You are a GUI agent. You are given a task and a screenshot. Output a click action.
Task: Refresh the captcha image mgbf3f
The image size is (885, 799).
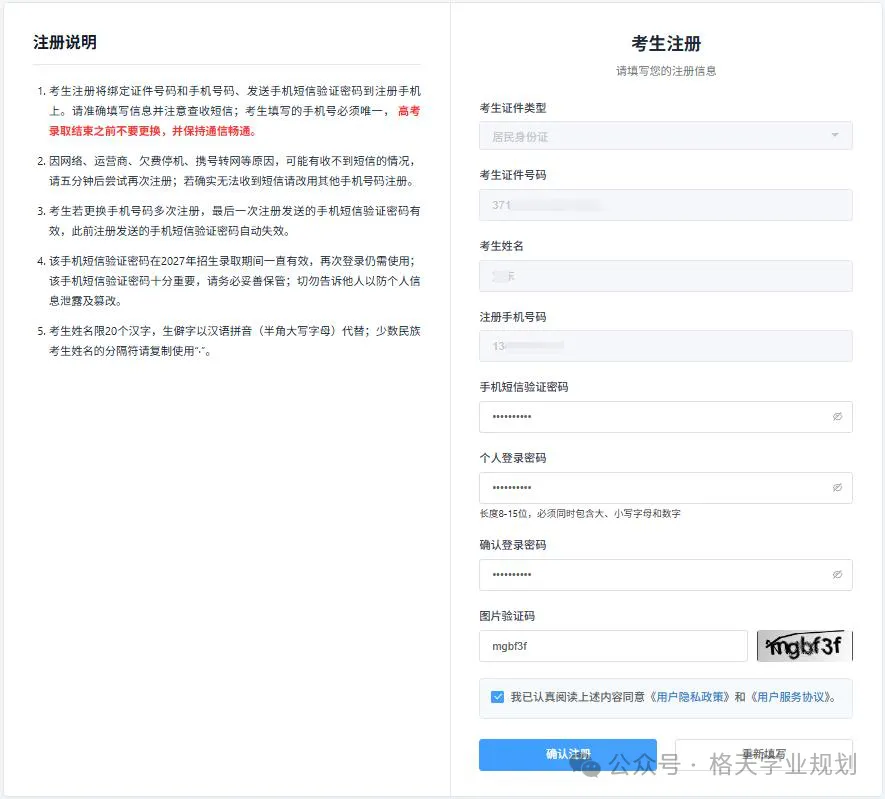pos(804,646)
